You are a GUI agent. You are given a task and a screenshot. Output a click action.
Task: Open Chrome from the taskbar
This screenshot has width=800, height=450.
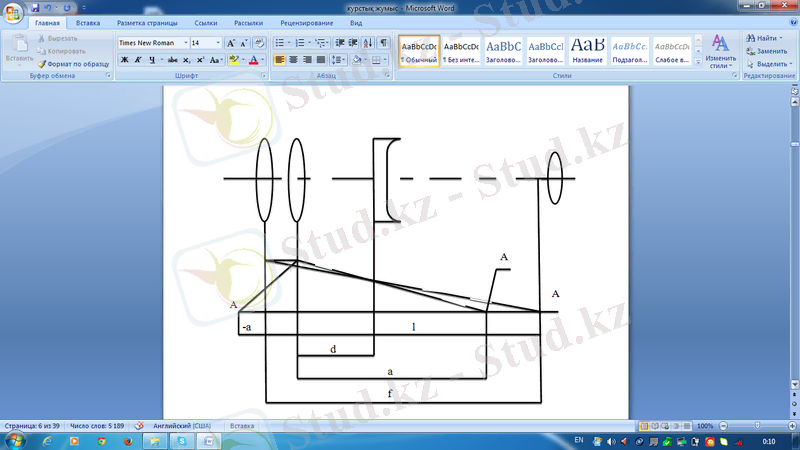101,441
